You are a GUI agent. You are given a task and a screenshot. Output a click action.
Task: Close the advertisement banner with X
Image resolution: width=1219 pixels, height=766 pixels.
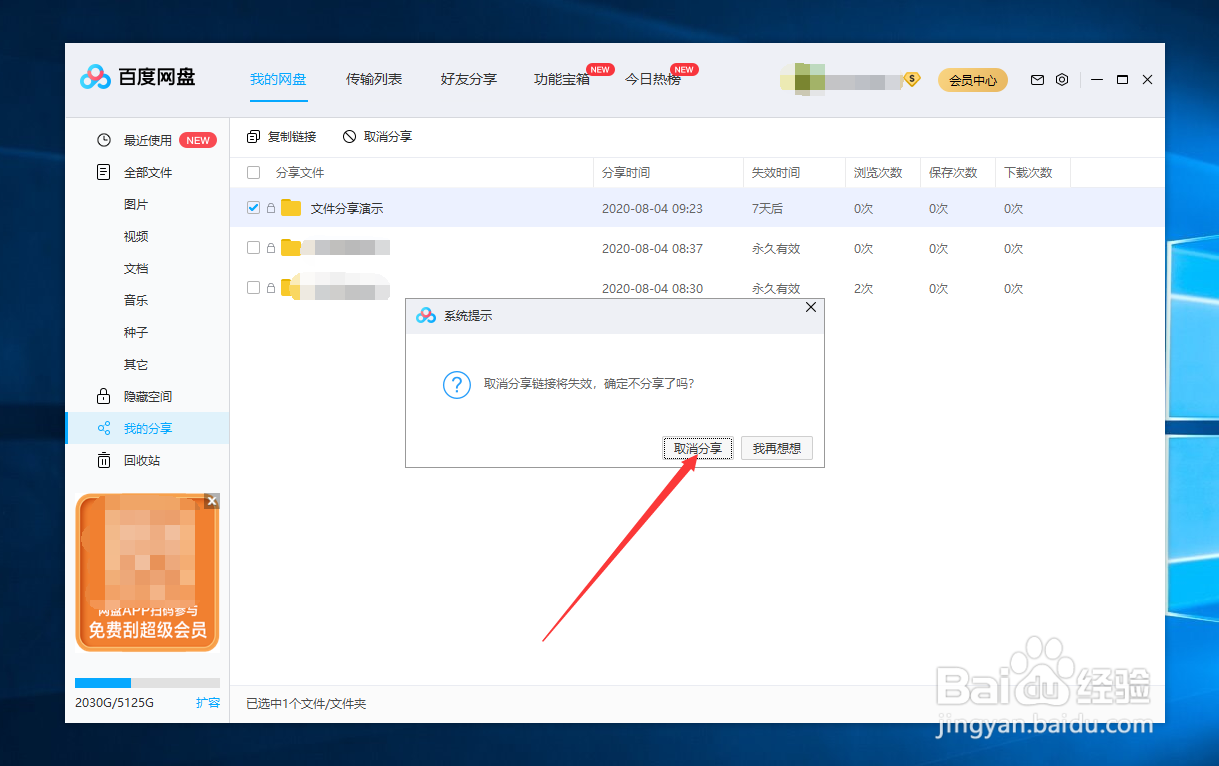pos(211,501)
